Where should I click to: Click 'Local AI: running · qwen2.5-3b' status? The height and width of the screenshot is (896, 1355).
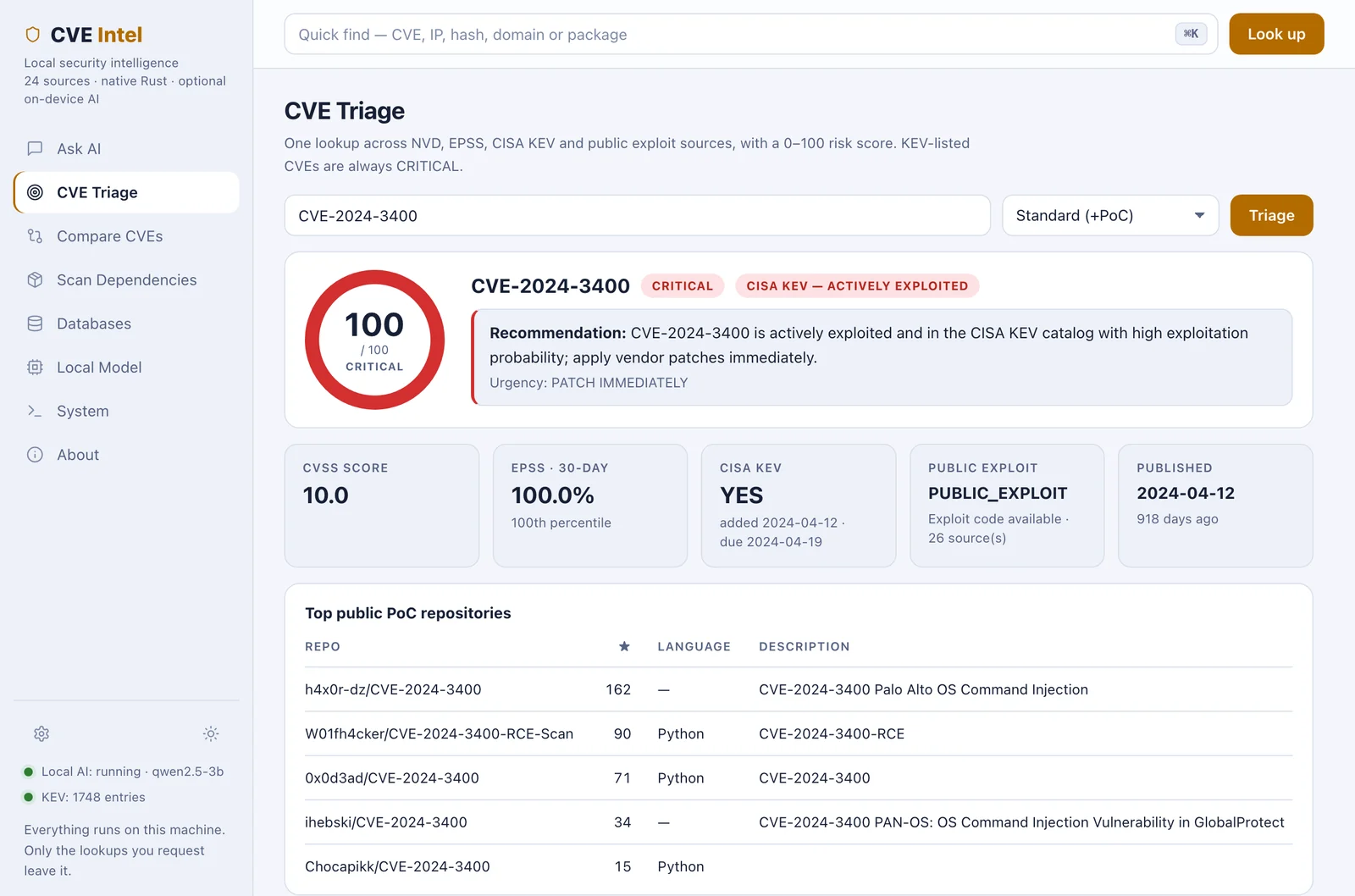132,772
